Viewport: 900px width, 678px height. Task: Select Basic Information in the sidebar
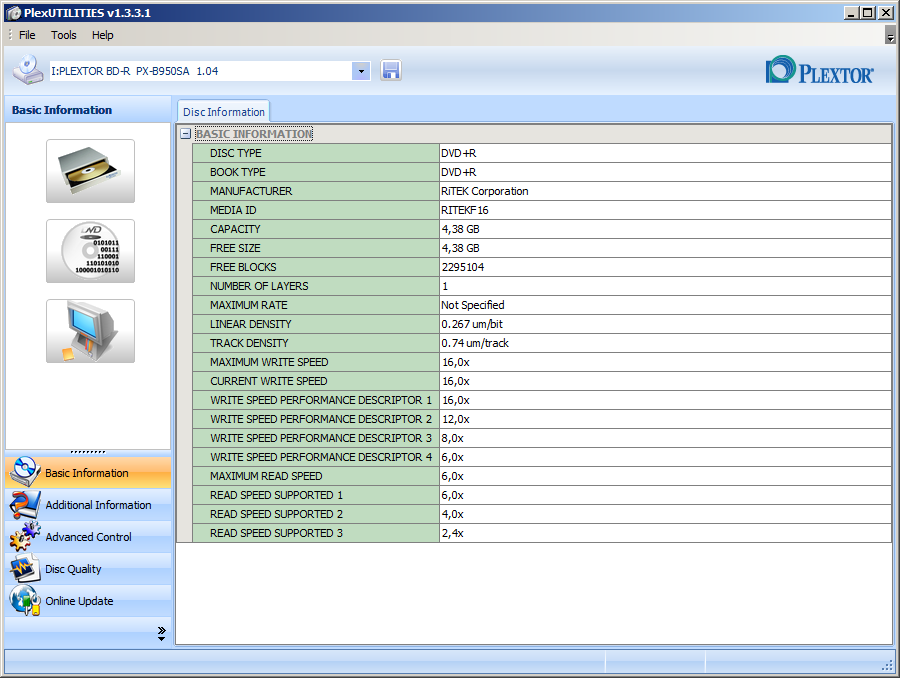88,472
